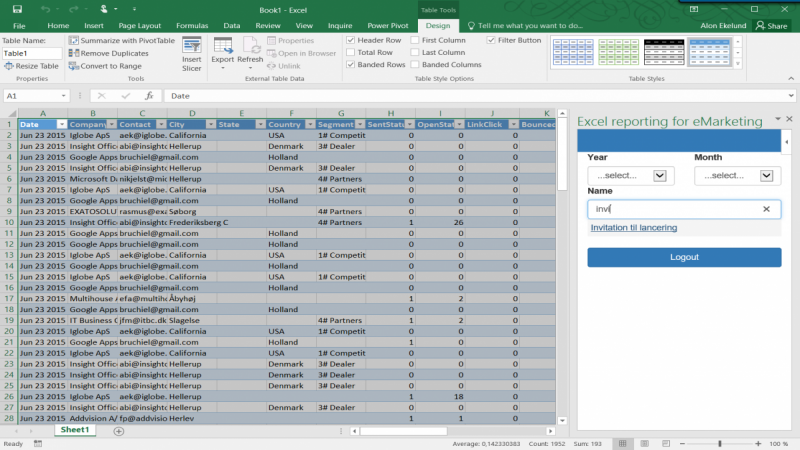The height and width of the screenshot is (450, 800).
Task: Collapse the ribbon with the caret icon
Action: click(791, 79)
